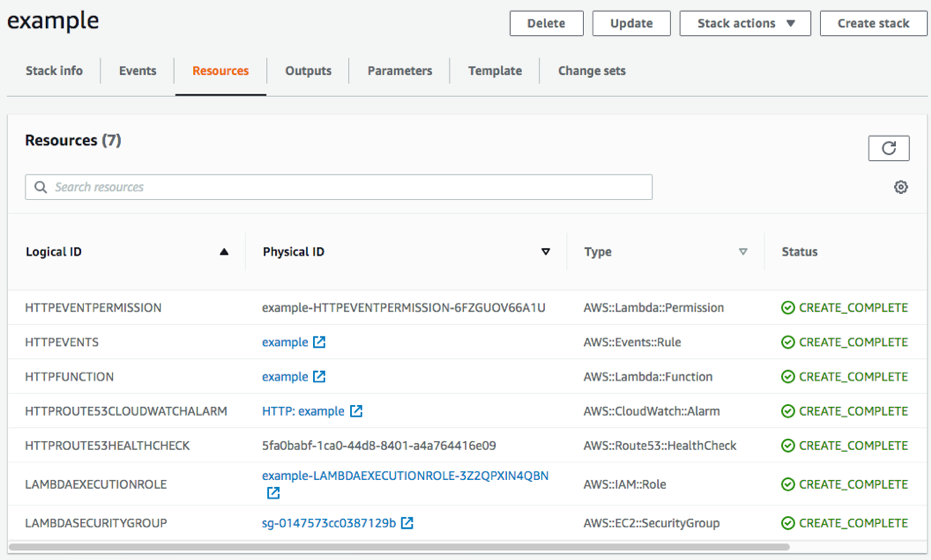The height and width of the screenshot is (560, 931).
Task: Switch to the Stack info tab
Action: coord(54,71)
